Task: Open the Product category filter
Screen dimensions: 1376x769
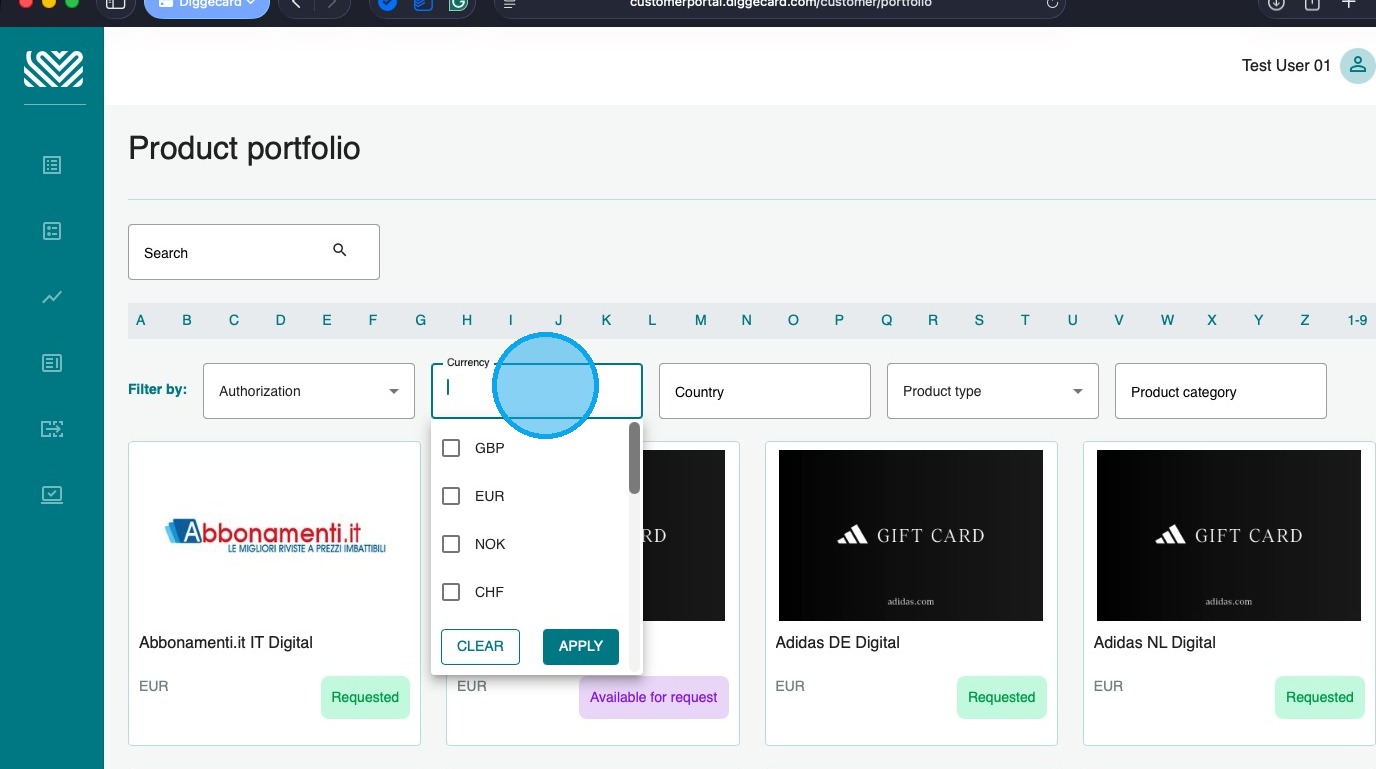Action: click(x=1221, y=391)
